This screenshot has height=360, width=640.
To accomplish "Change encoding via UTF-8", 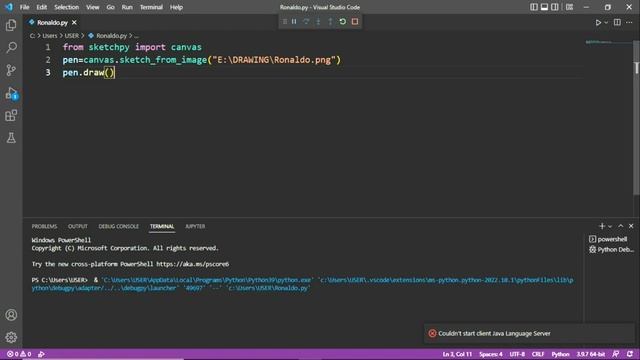I will 517,354.
